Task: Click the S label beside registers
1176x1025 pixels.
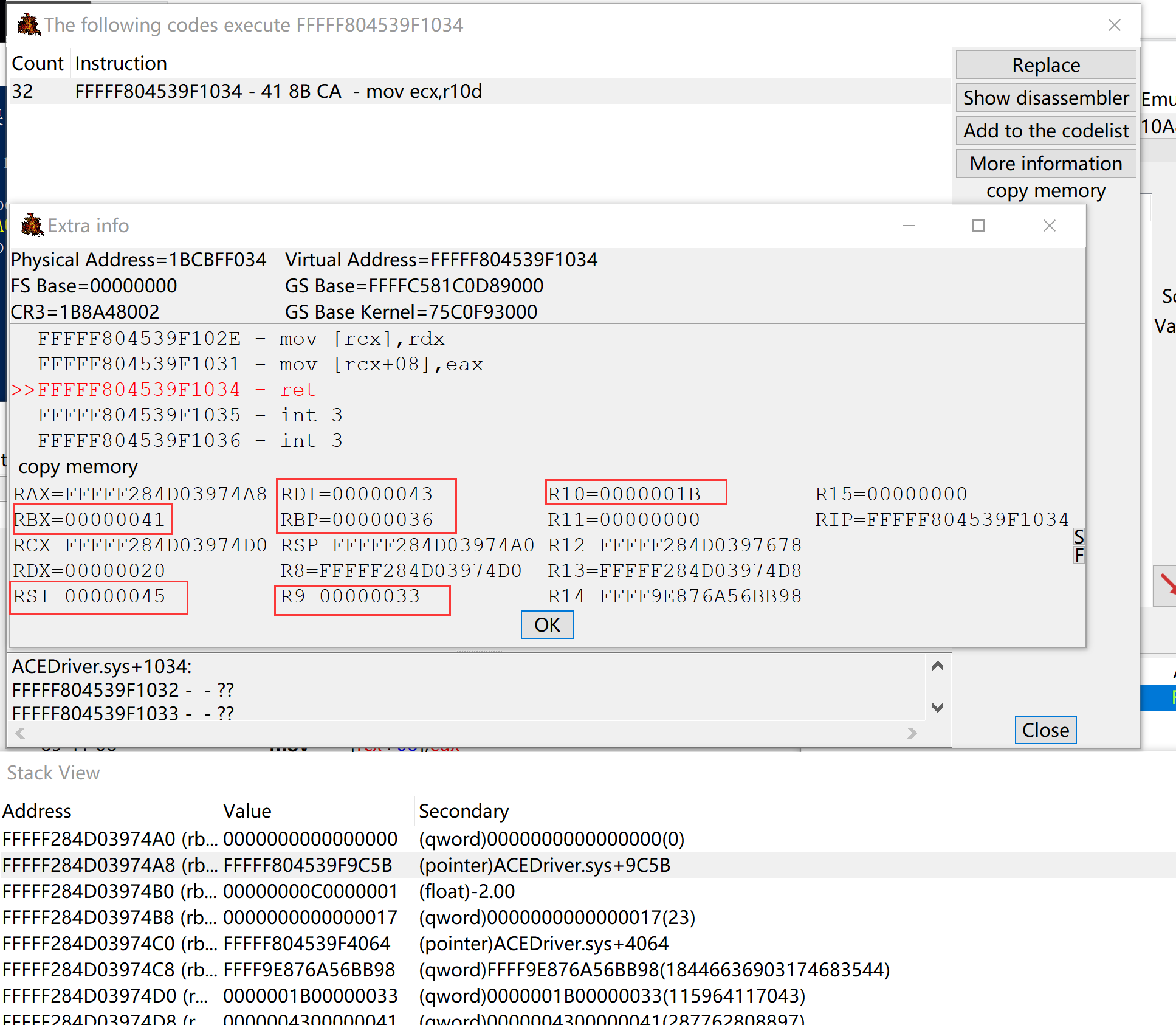Action: point(1079,536)
